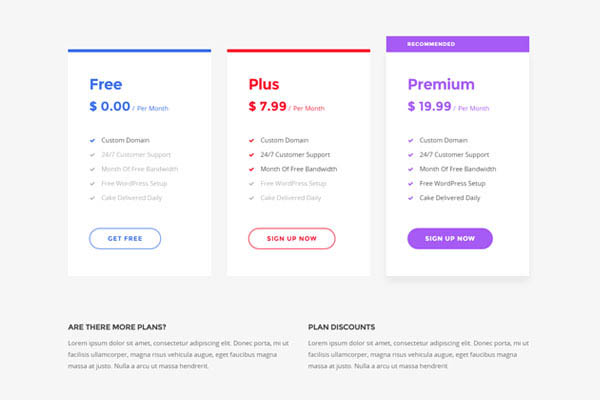Click the checkmark beside Premium Cake Delivered Daily
The height and width of the screenshot is (400, 600).
pos(410,198)
